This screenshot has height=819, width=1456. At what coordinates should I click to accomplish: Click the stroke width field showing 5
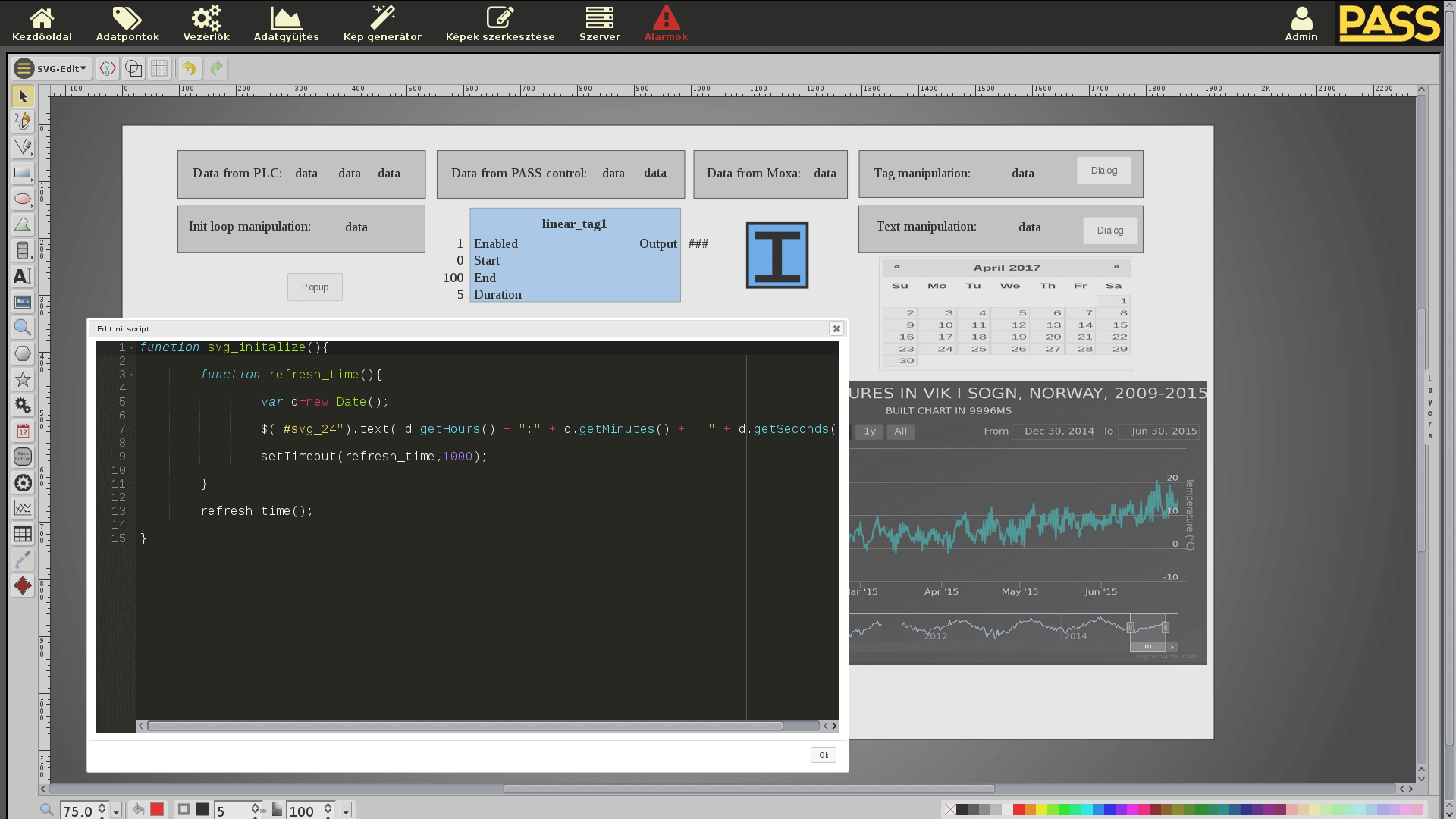pyautogui.click(x=232, y=811)
